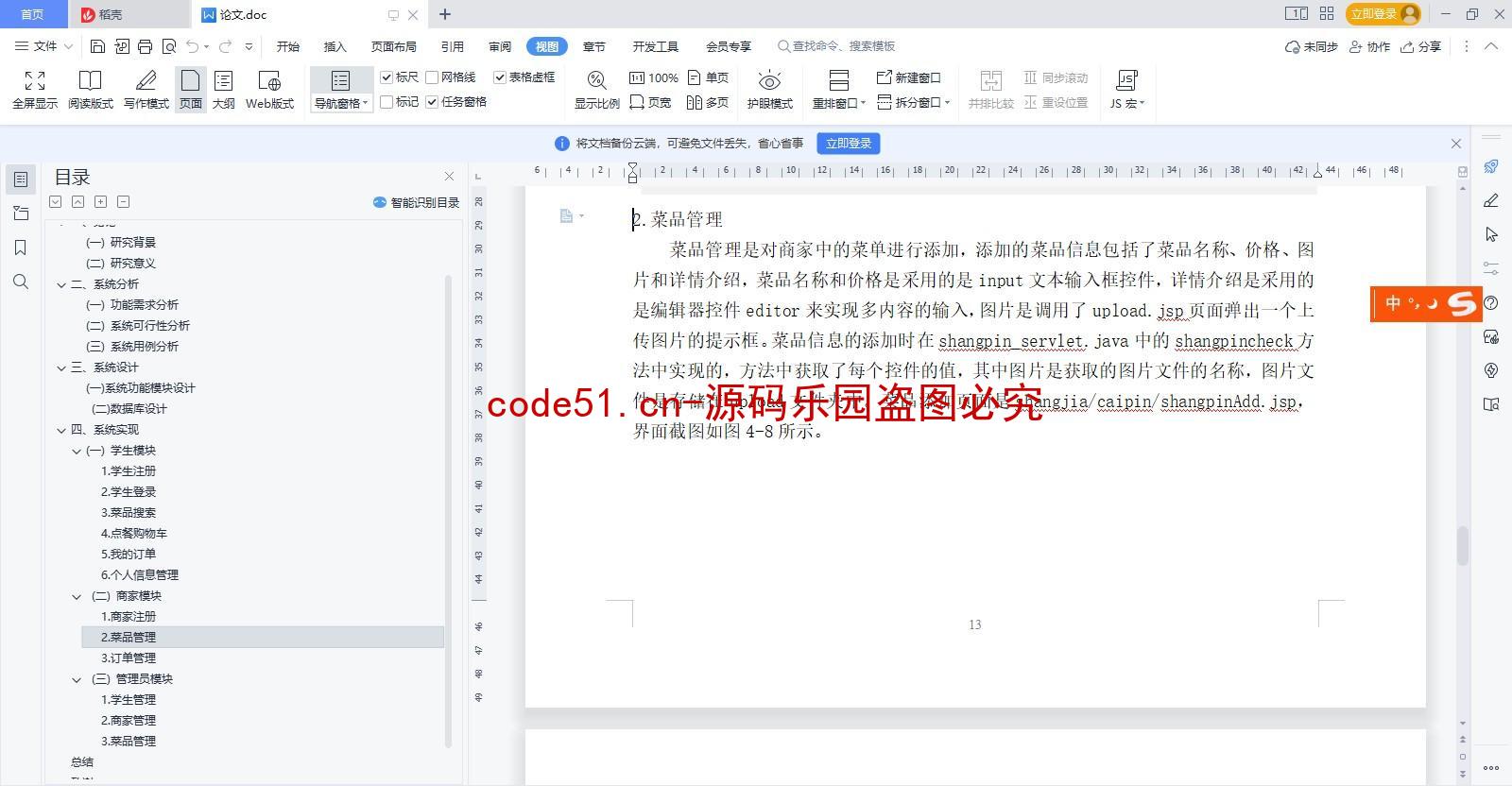Image resolution: width=1512 pixels, height=786 pixels.
Task: Click the 未同步 sync status button
Action: coord(1312,46)
